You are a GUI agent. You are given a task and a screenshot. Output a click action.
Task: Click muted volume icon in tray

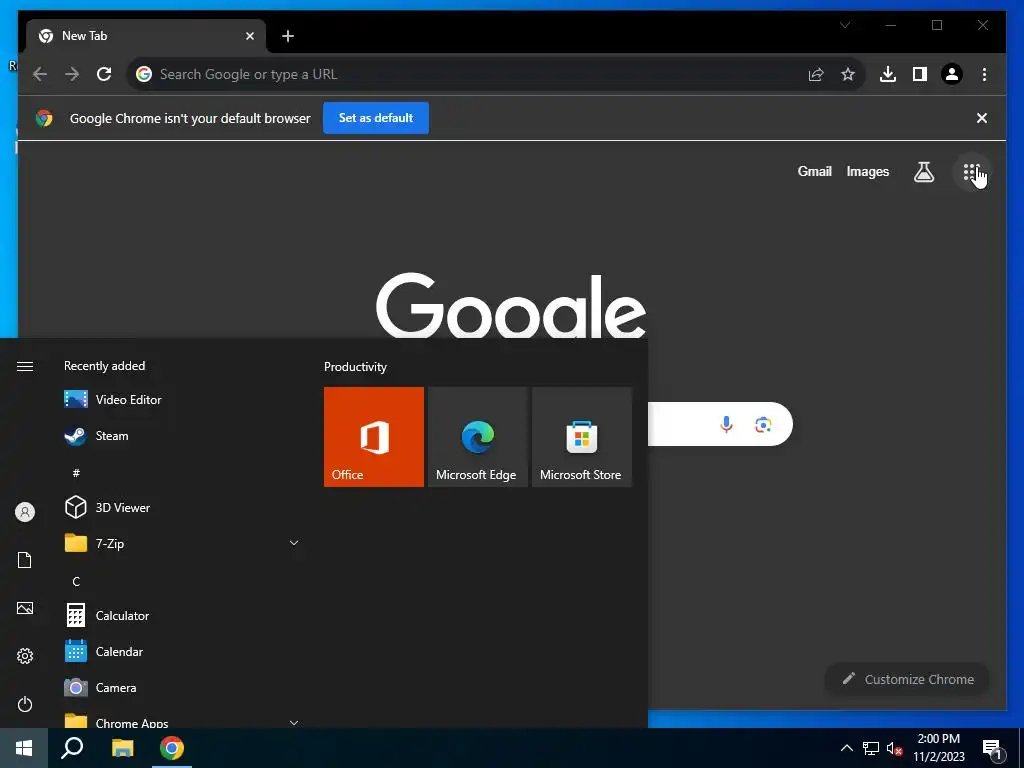coord(894,748)
